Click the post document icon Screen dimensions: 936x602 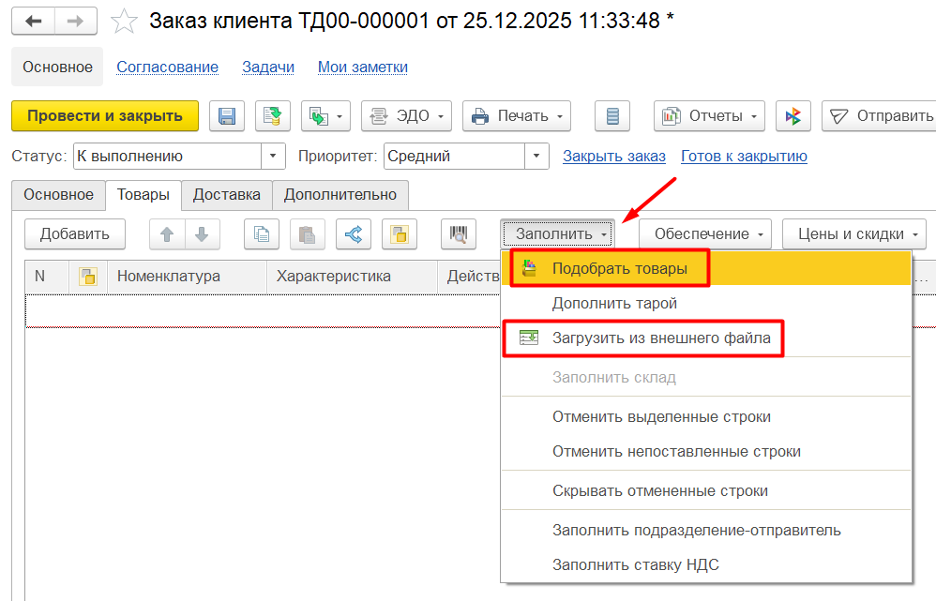[272, 116]
